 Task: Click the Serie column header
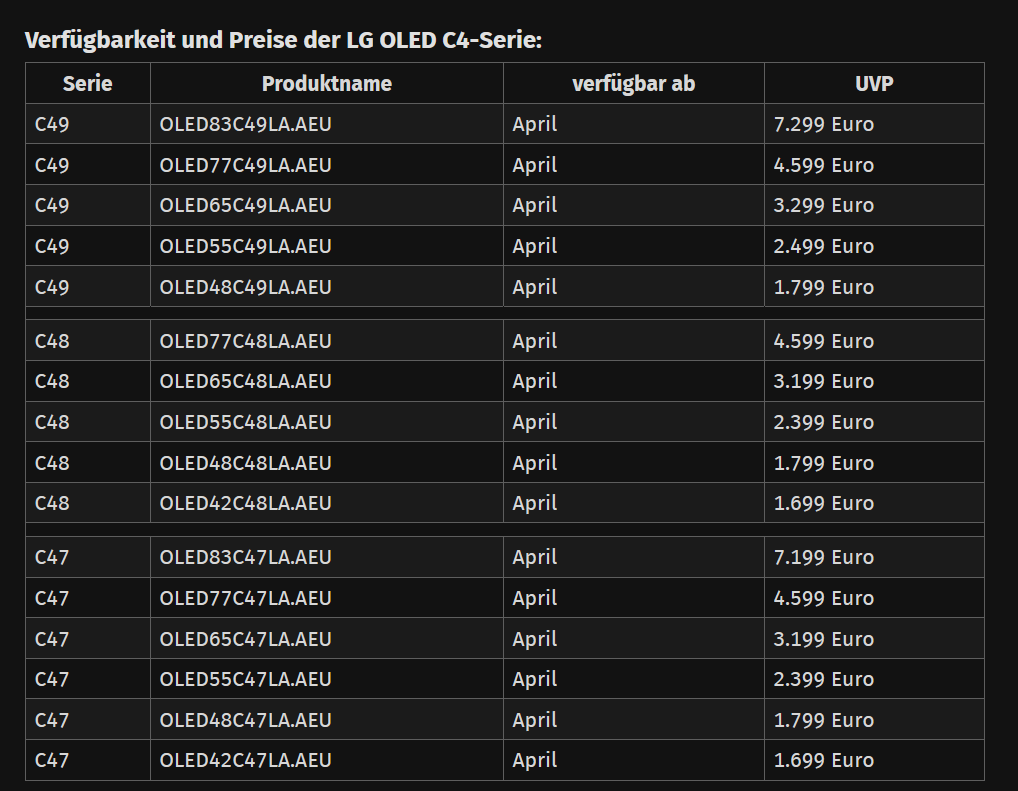(88, 84)
